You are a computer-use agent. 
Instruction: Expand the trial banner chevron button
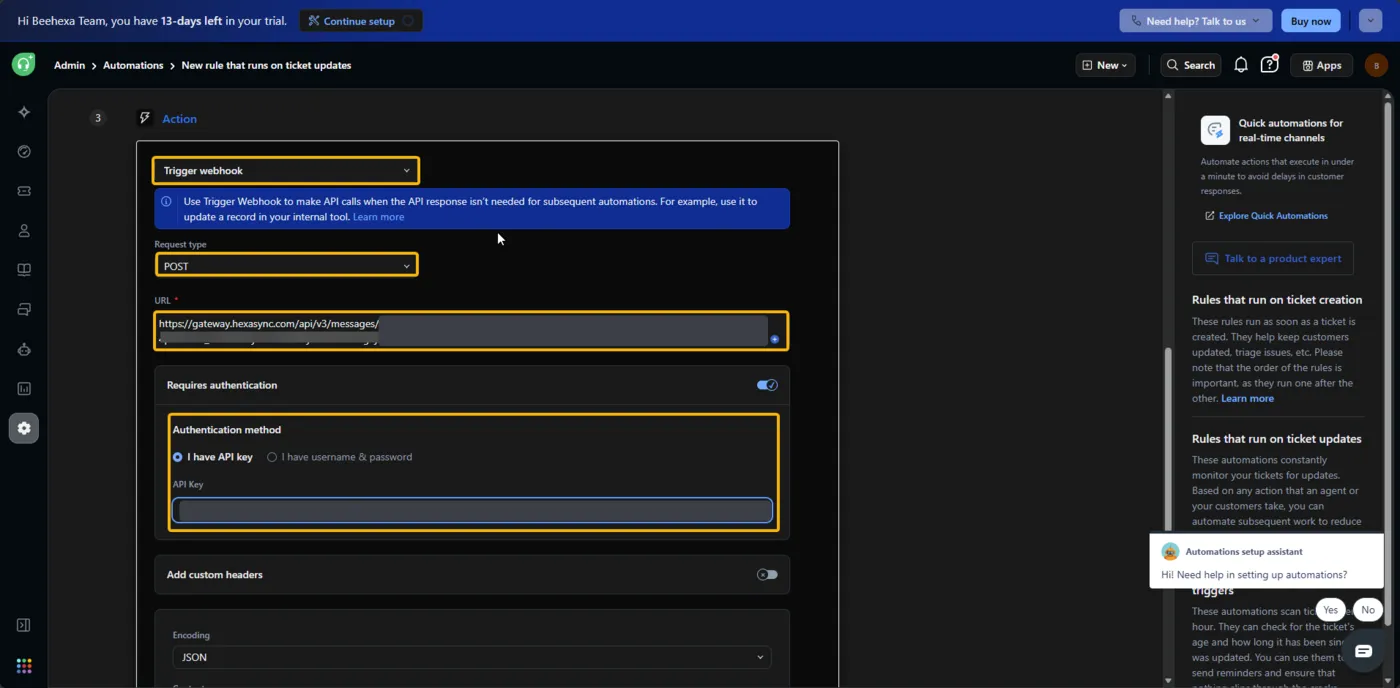(1370, 21)
